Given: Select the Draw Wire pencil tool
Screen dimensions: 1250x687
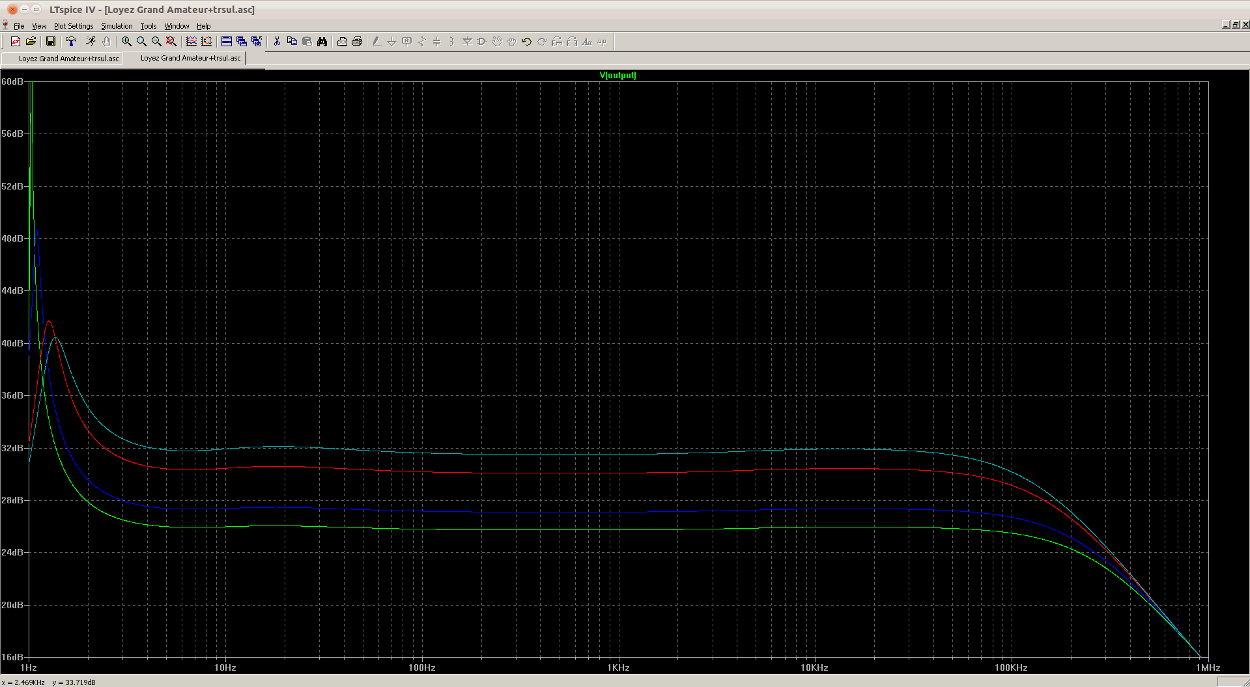Looking at the screenshot, I should 376,41.
